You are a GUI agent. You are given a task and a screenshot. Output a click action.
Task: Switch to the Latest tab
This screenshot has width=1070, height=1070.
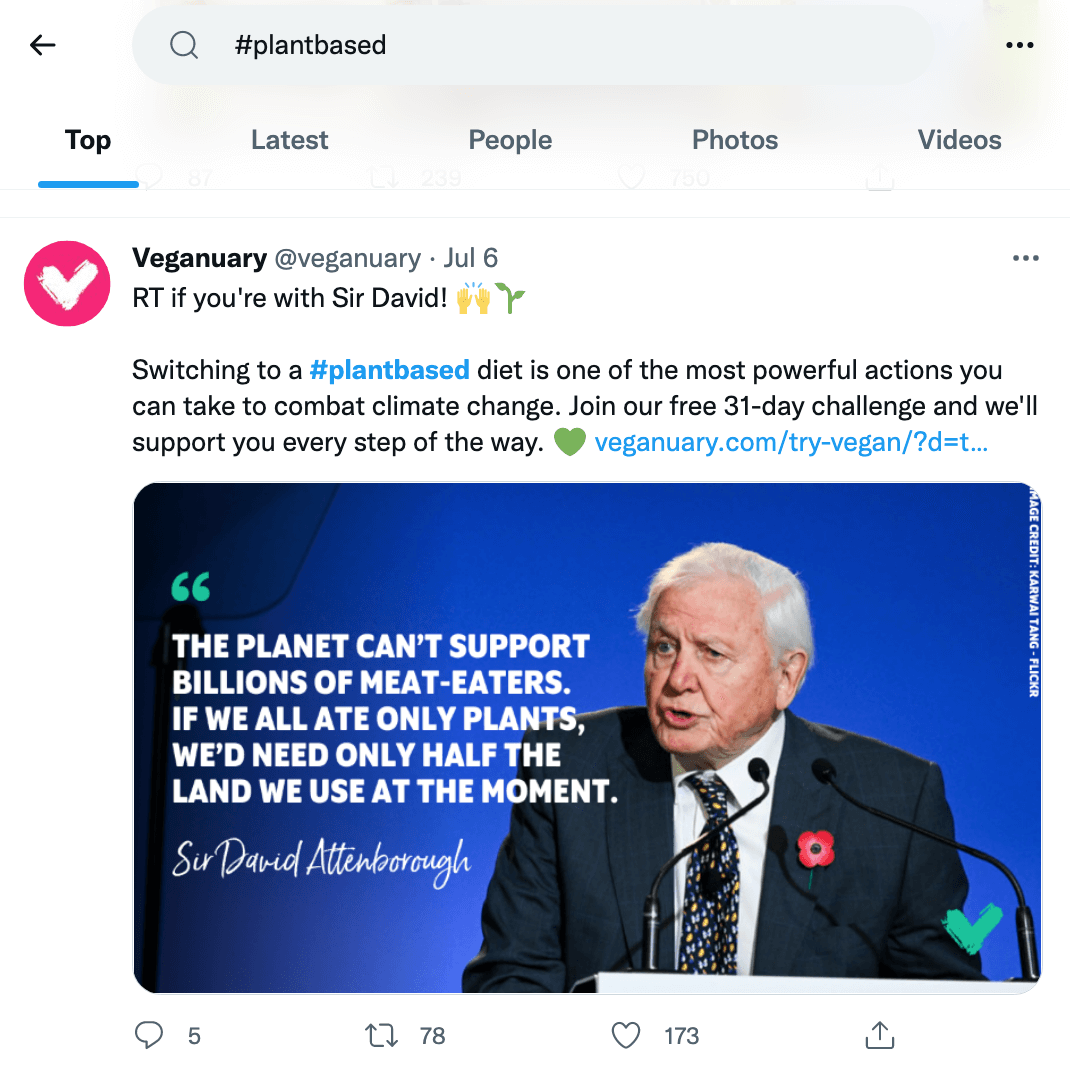(x=289, y=140)
